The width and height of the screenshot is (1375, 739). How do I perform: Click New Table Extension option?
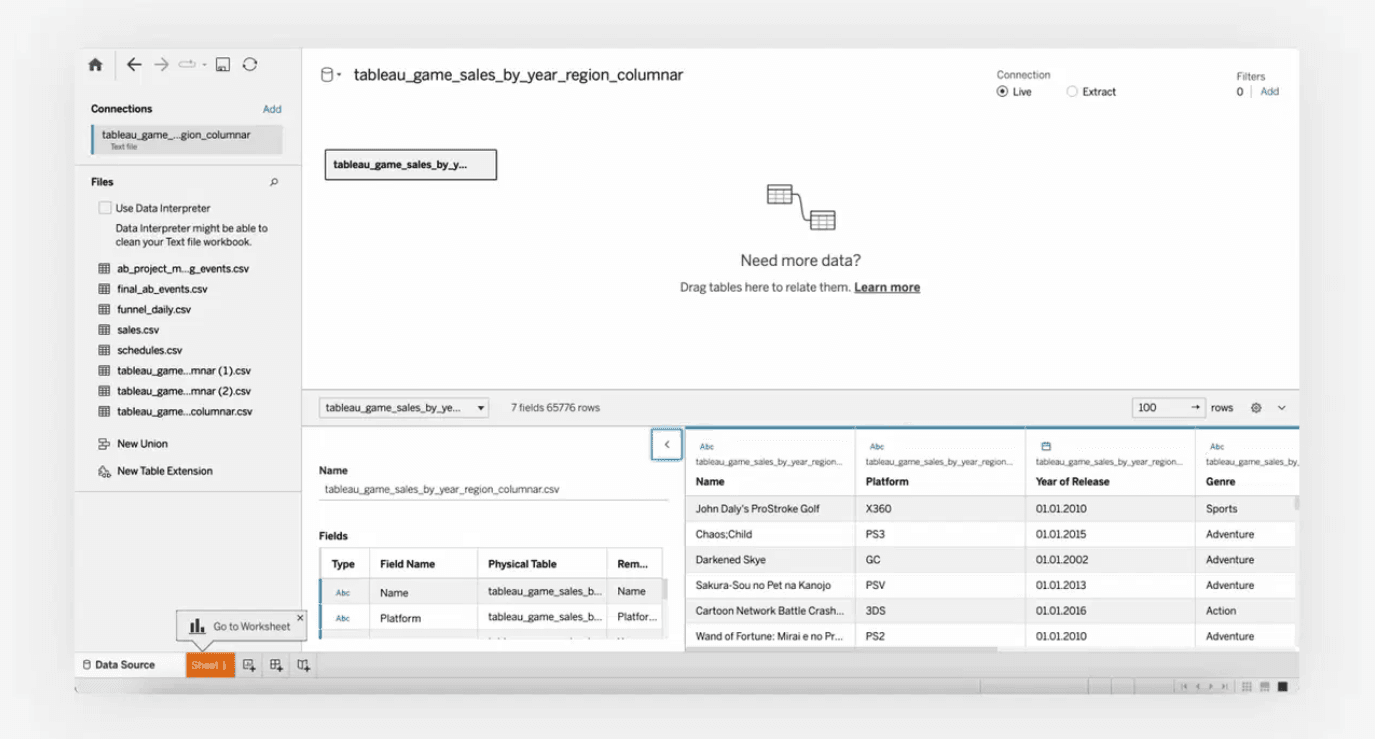pyautogui.click(x=164, y=471)
